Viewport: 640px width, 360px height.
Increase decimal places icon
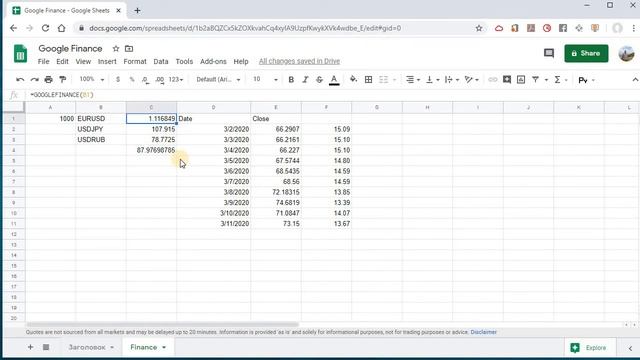(x=160, y=80)
